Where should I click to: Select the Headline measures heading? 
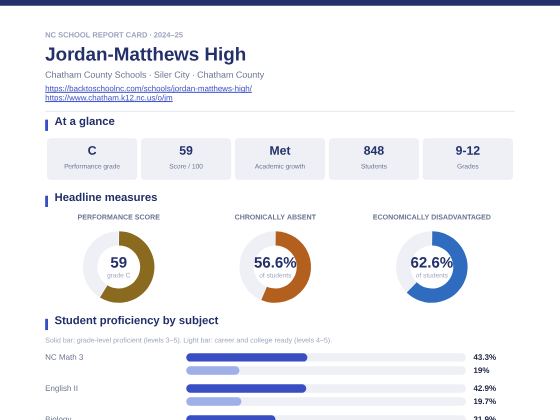106,197
